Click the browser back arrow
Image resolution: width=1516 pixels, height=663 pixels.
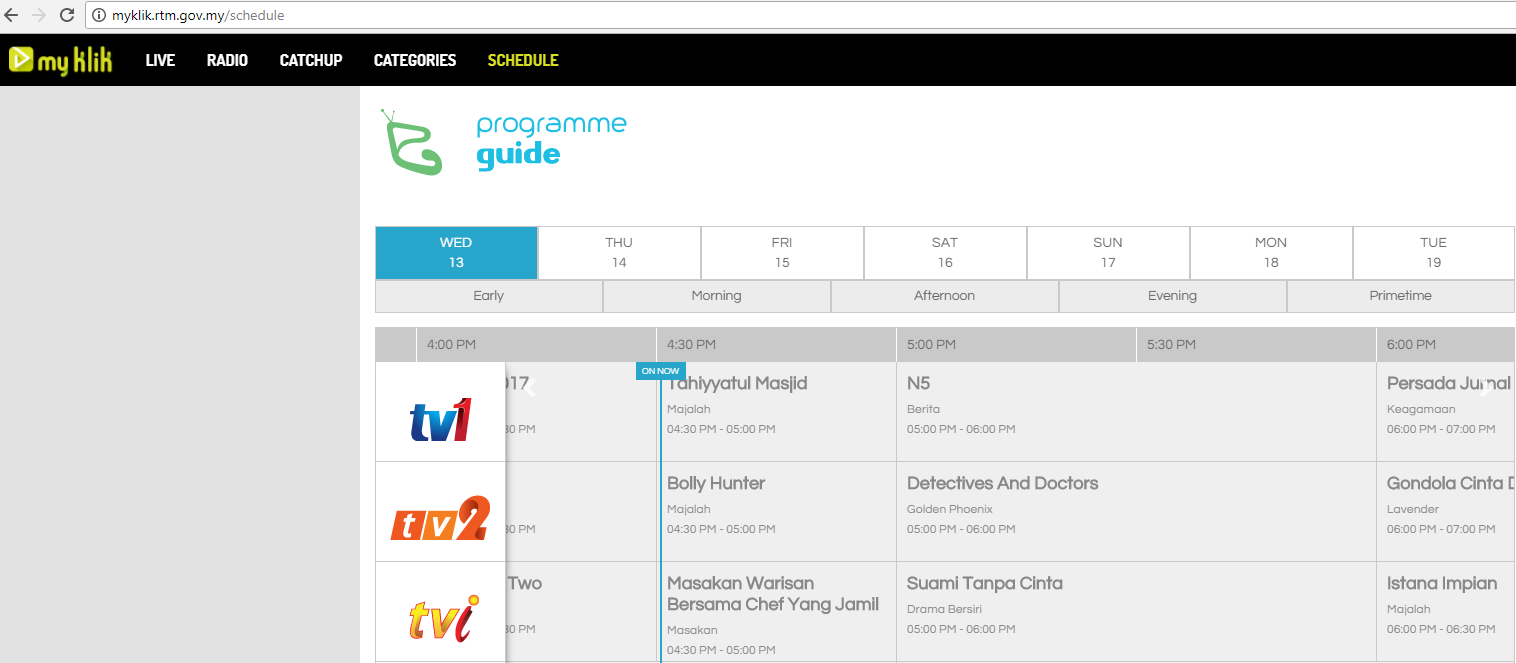(x=12, y=15)
